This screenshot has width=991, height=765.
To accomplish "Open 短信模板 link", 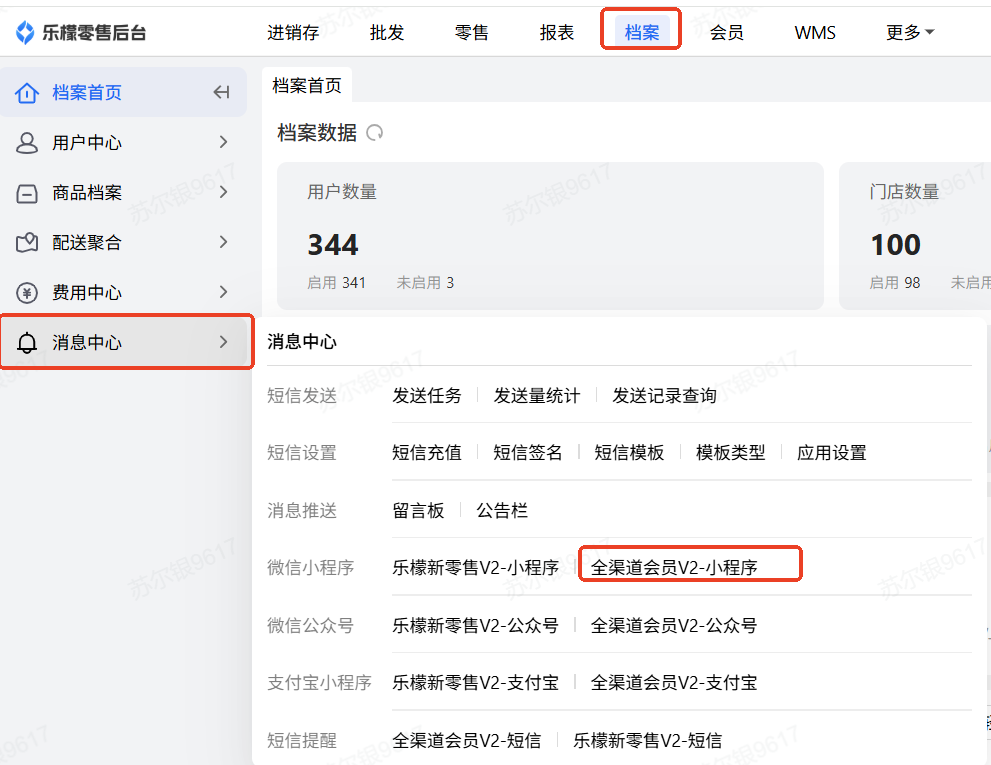I will click(x=629, y=453).
